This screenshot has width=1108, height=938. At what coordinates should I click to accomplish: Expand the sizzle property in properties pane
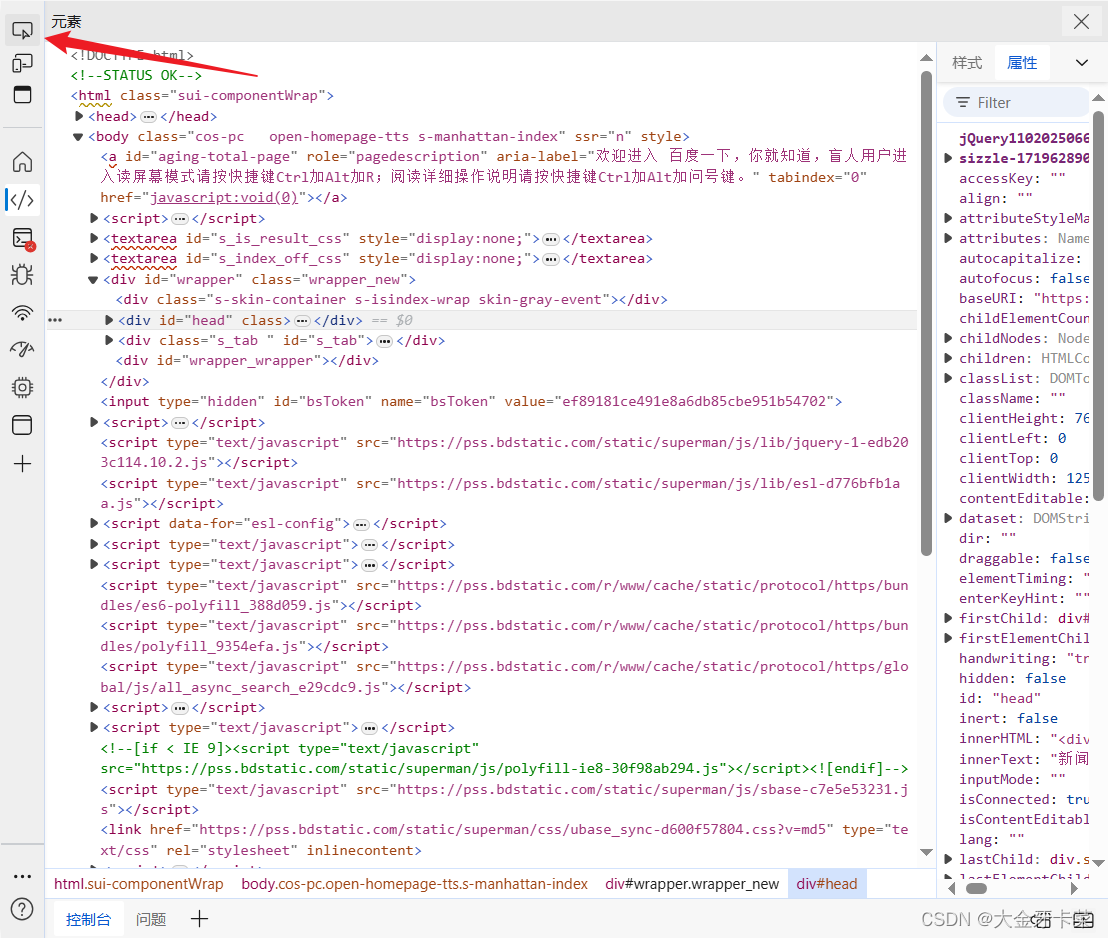pyautogui.click(x=948, y=158)
